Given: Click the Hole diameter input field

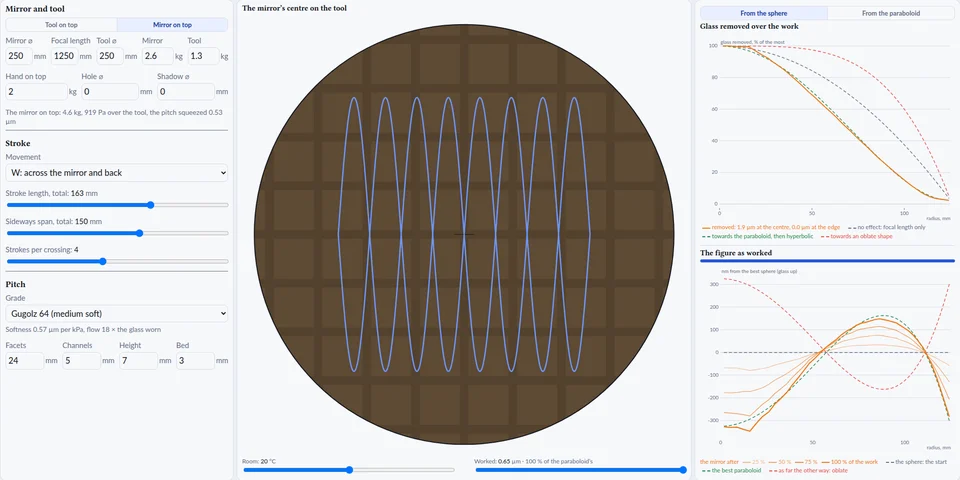Looking at the screenshot, I should 110,92.
